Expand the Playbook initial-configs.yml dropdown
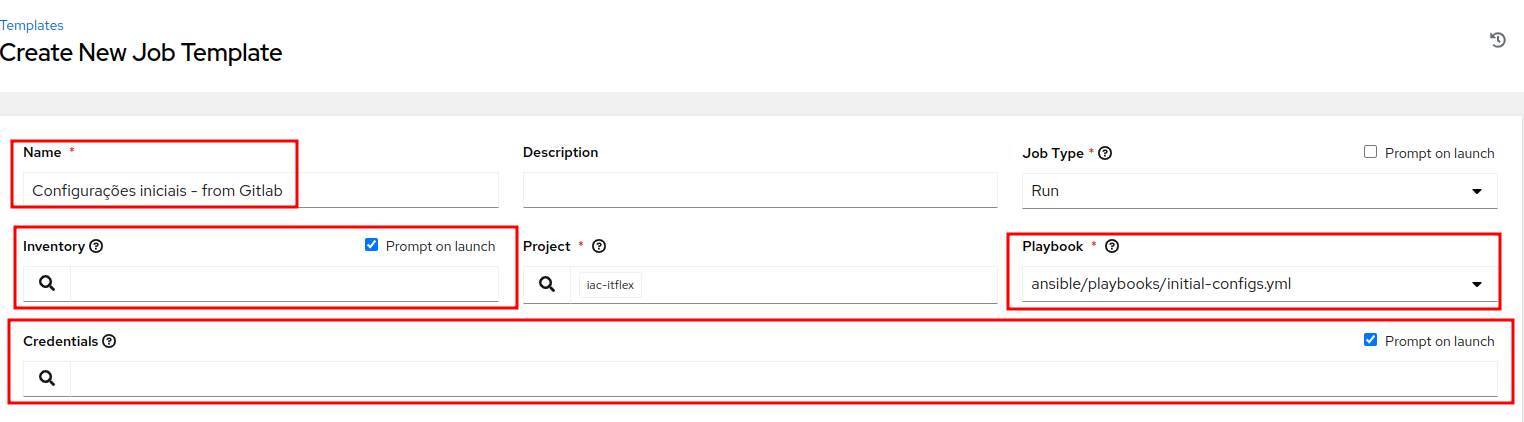1524x422 pixels. click(x=1259, y=284)
